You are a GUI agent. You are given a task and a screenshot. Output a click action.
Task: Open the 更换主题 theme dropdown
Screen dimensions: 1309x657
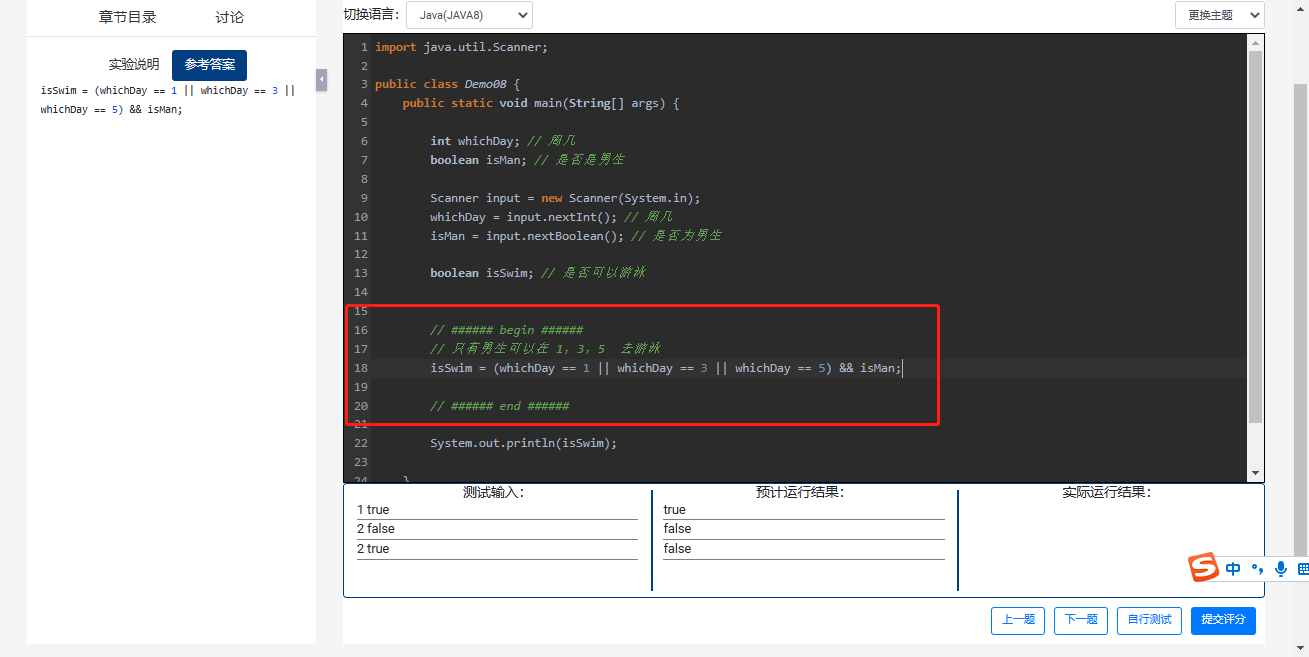(1220, 15)
